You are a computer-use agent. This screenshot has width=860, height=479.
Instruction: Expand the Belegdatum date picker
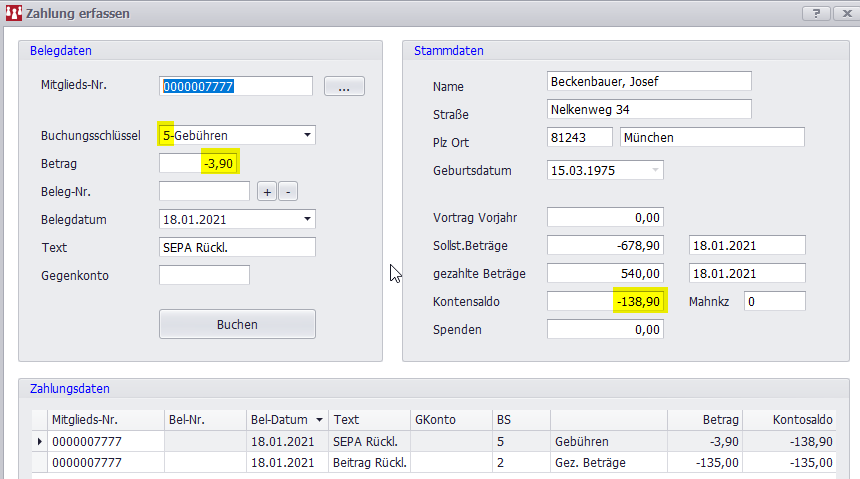tap(307, 219)
